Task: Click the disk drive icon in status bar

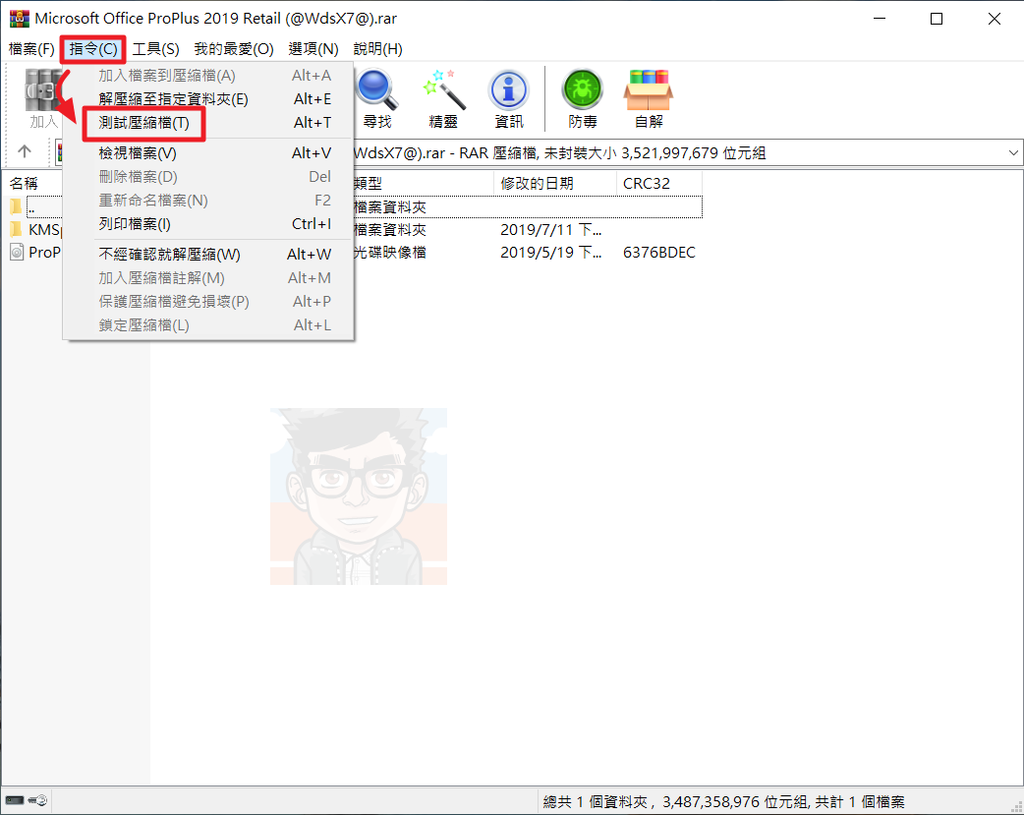Action: point(15,800)
